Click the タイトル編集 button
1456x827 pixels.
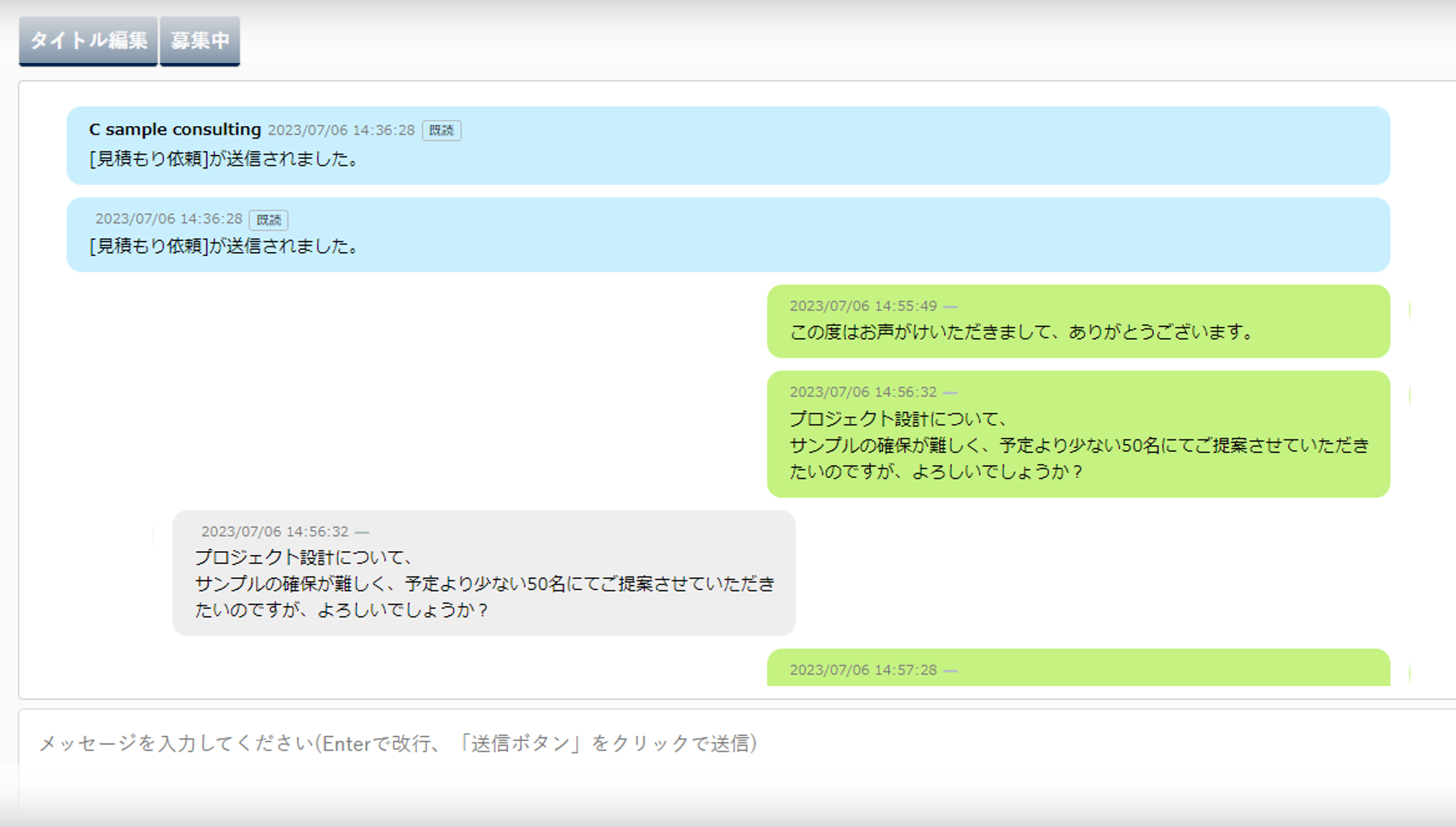click(88, 41)
